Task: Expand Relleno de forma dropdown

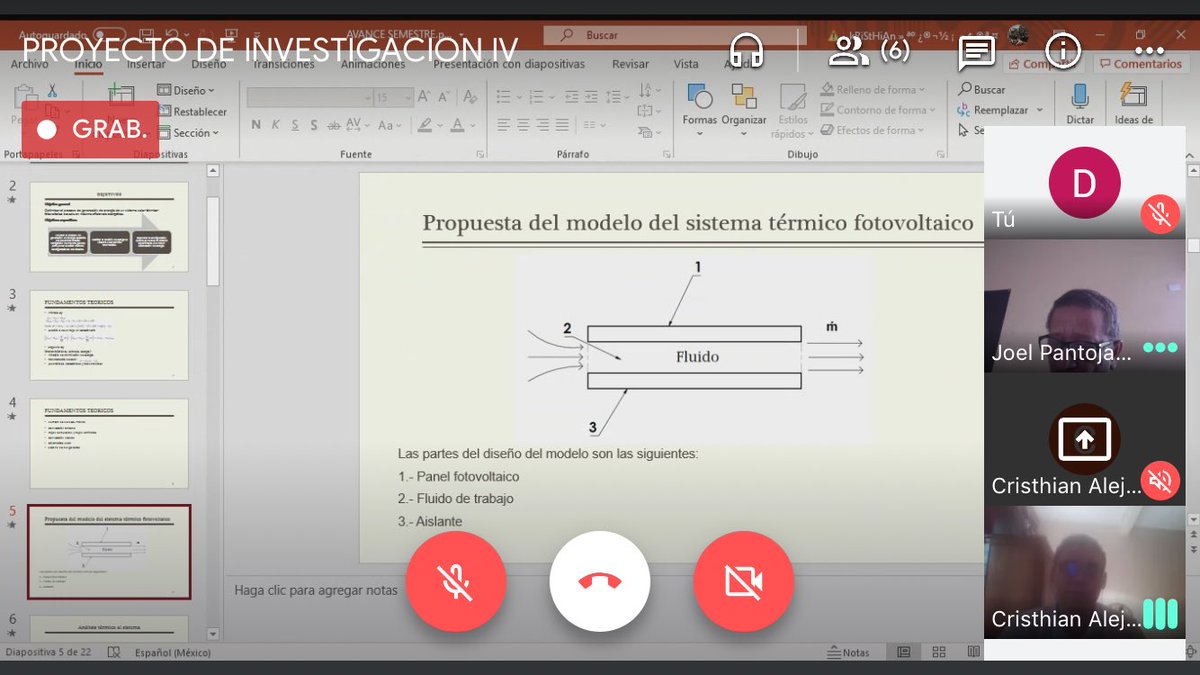Action: point(872,90)
